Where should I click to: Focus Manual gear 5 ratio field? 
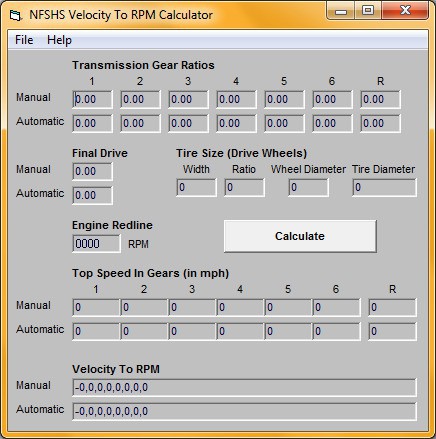[284, 99]
